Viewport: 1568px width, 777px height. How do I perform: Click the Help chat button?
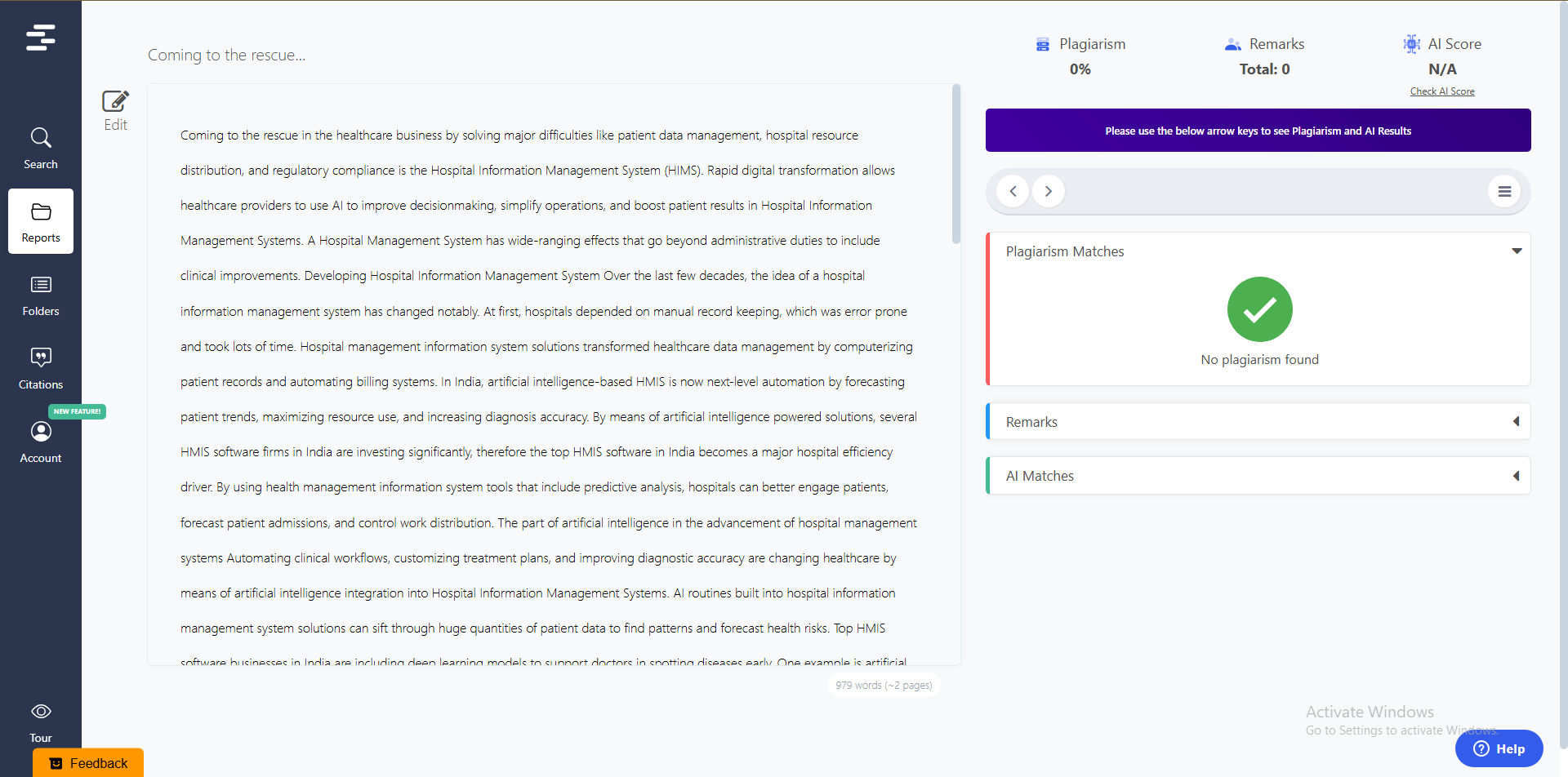tap(1499, 748)
